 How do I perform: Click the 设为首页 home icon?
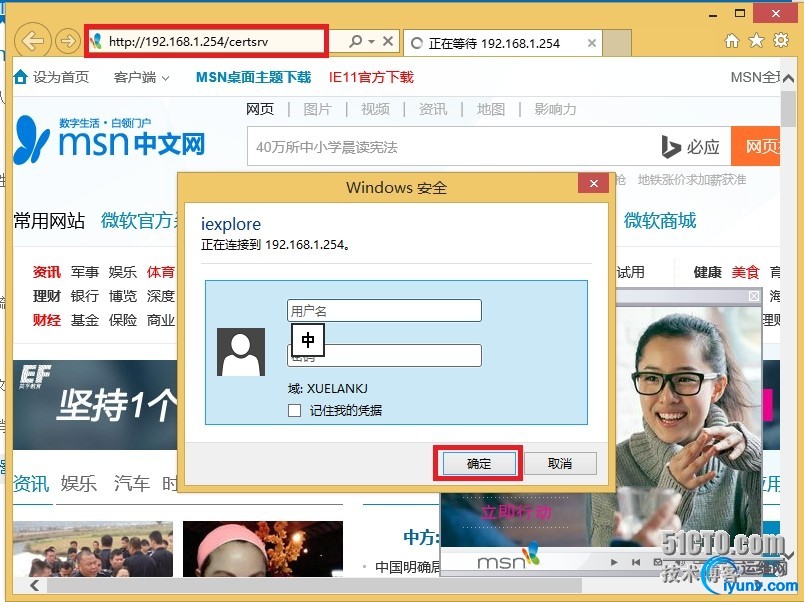[x=21, y=77]
